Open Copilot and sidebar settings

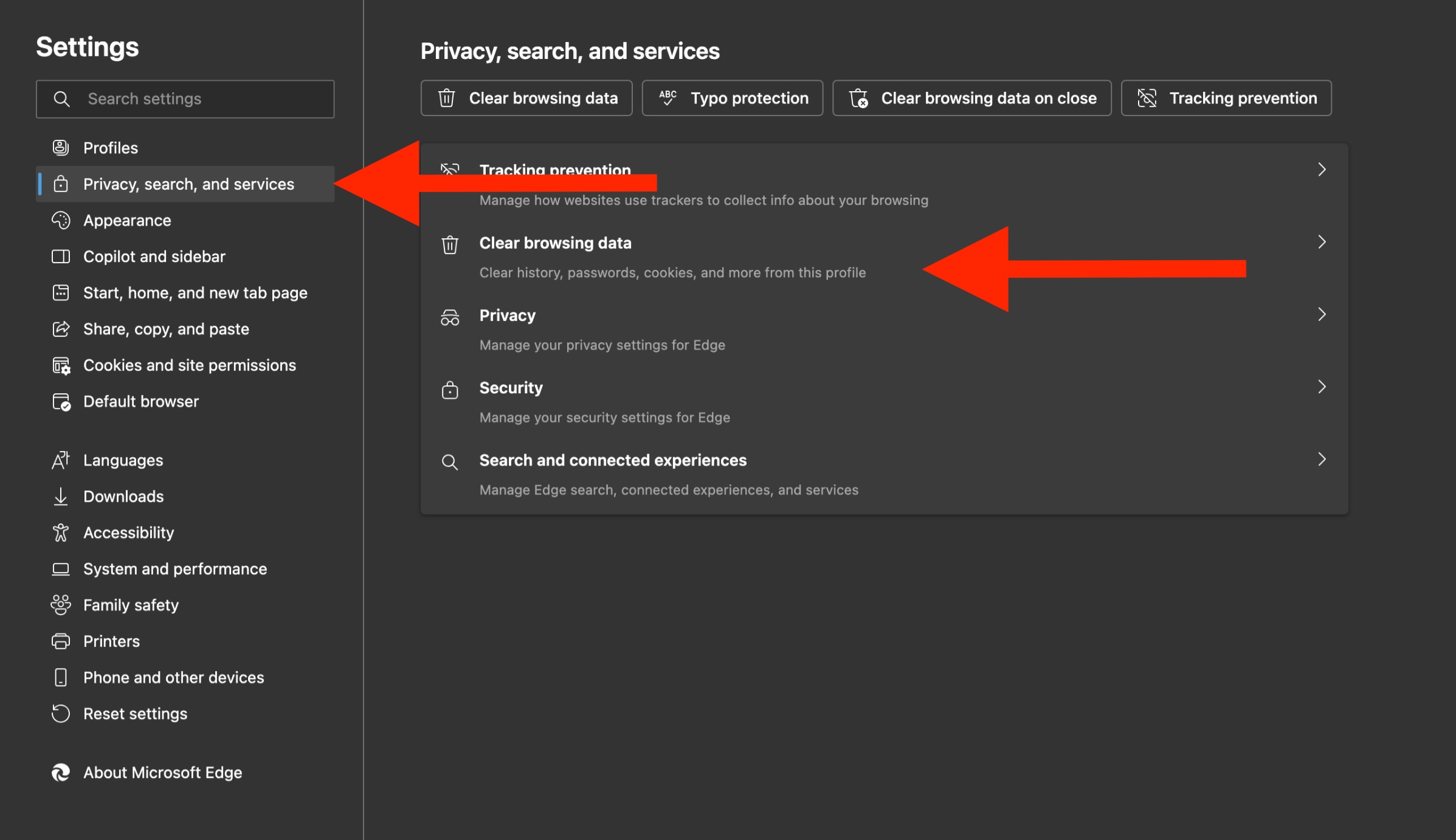185,256
